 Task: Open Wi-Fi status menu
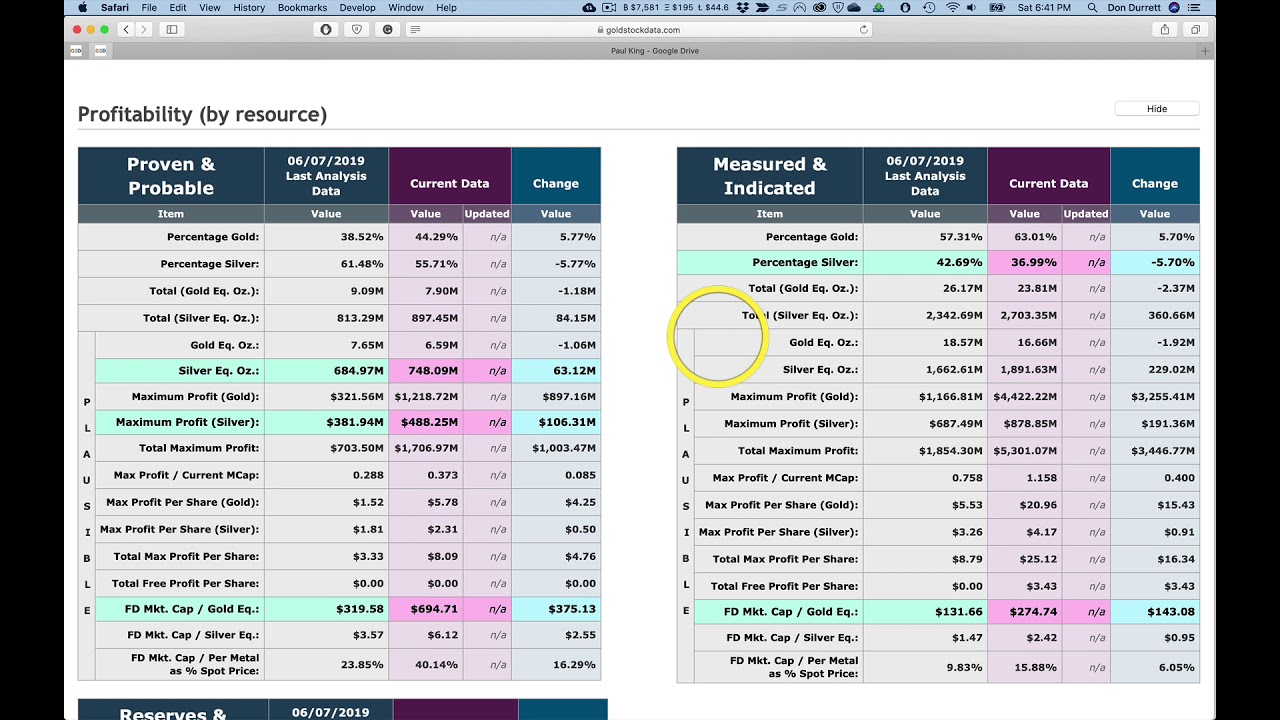[x=952, y=7]
